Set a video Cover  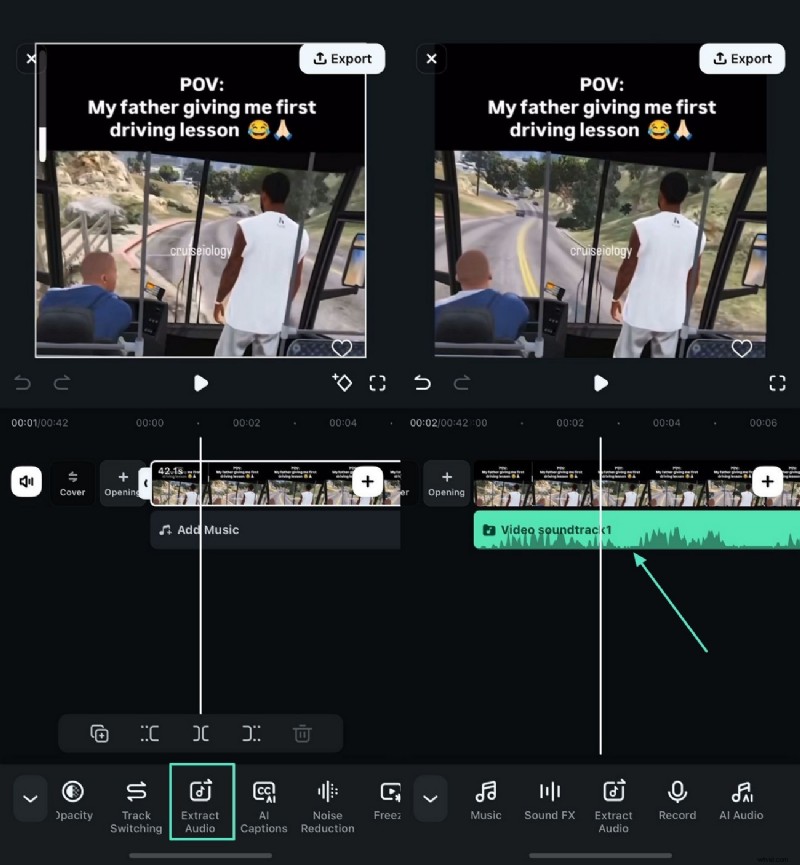tap(72, 483)
